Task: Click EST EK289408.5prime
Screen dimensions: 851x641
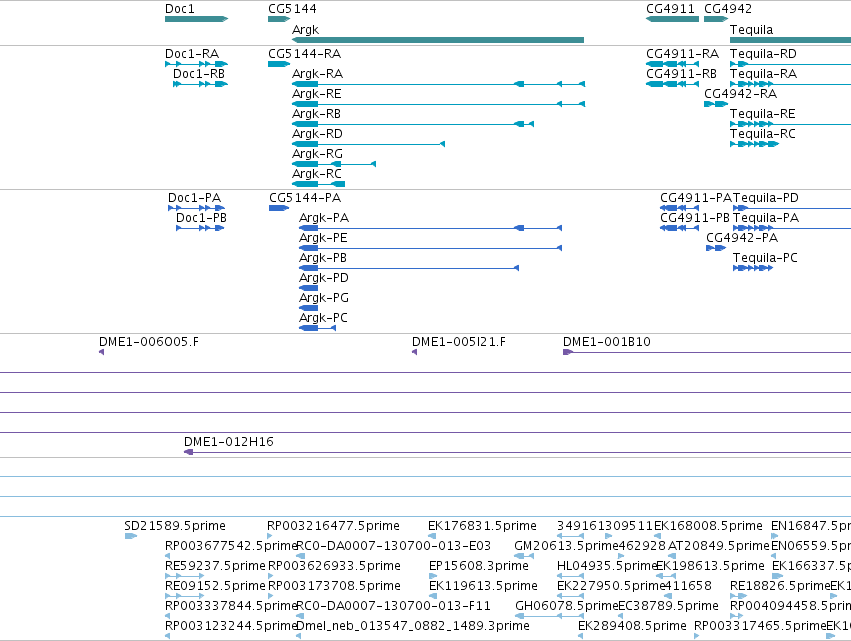Action: point(632,626)
